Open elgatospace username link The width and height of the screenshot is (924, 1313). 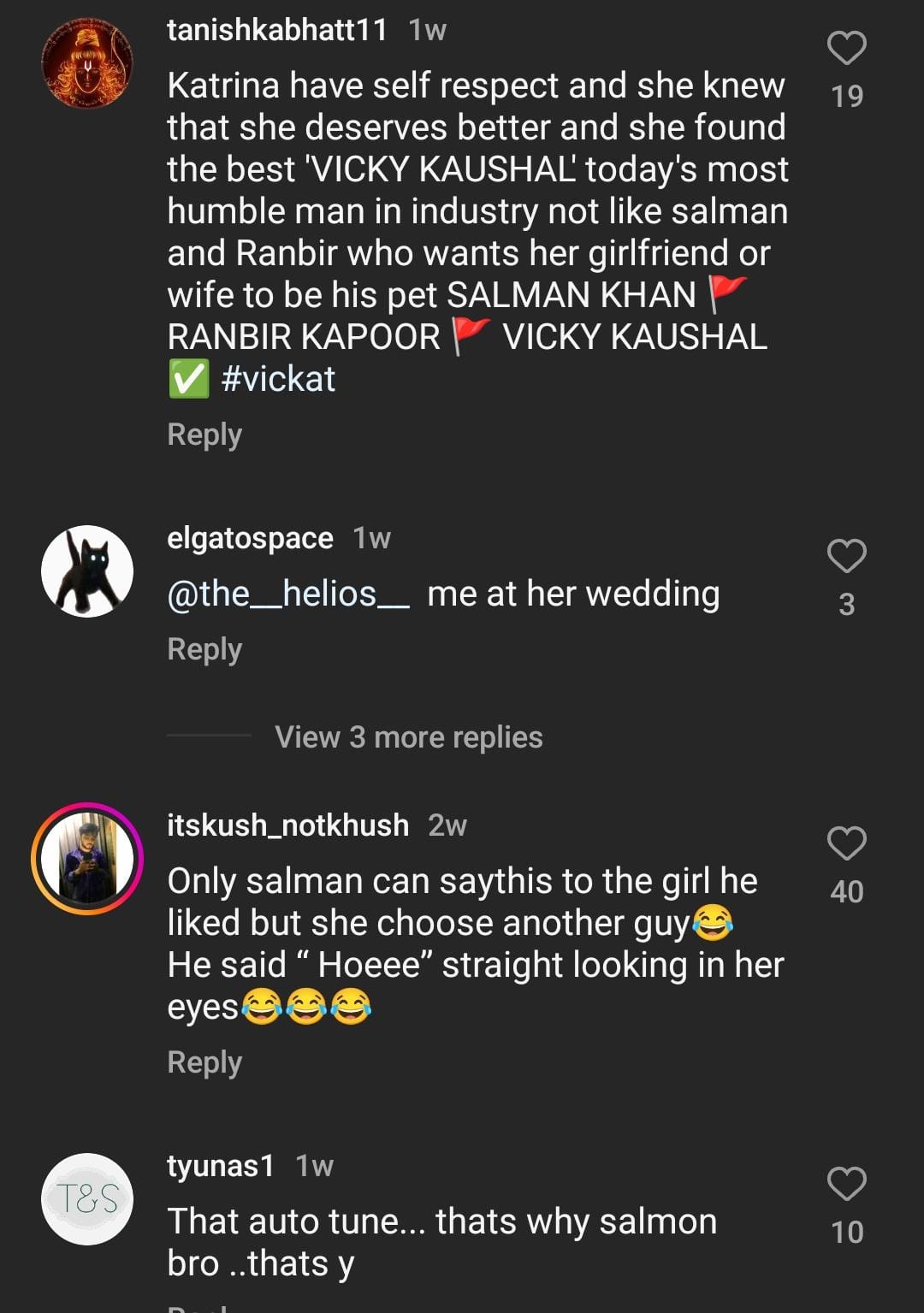[x=250, y=538]
